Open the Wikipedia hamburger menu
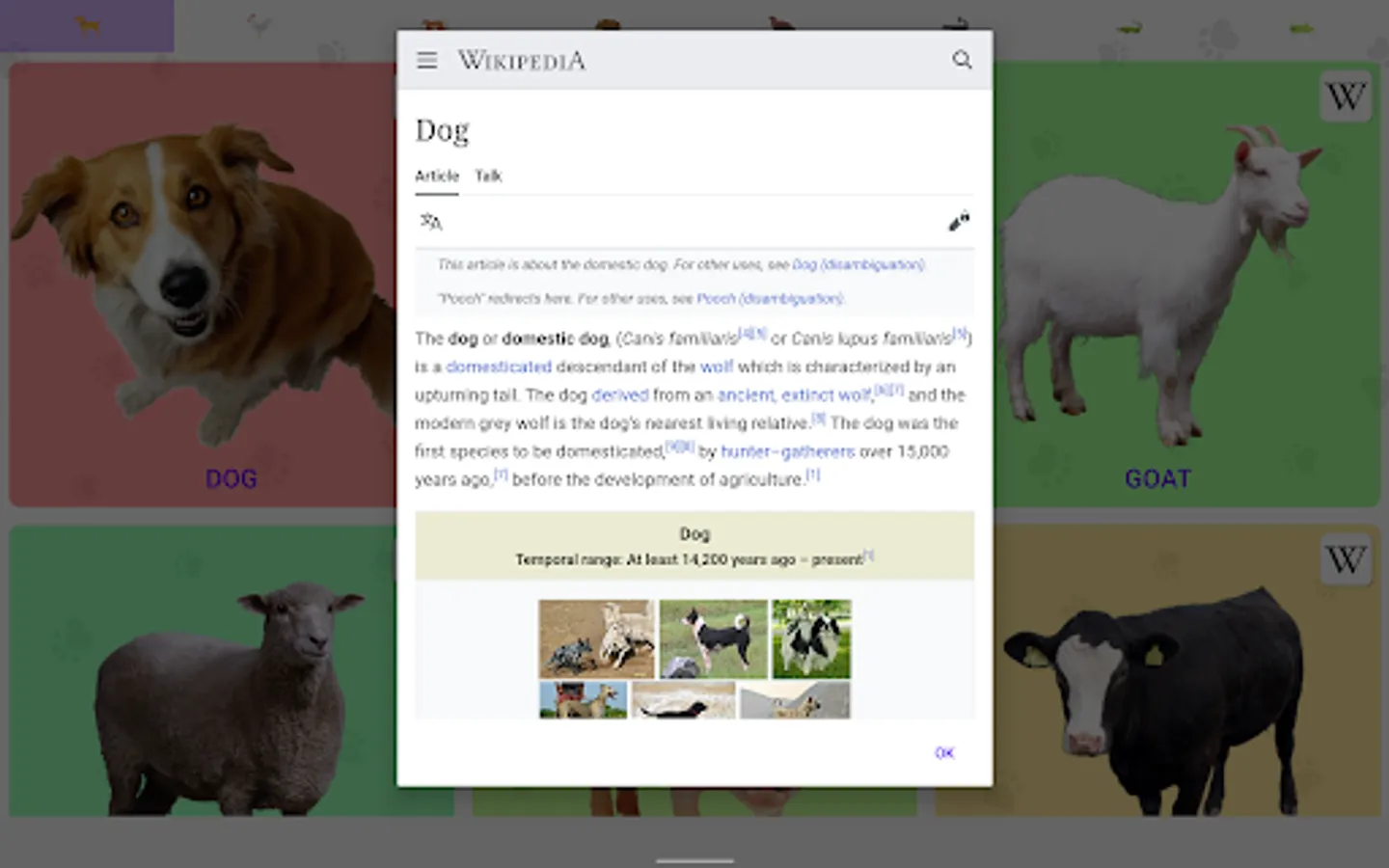The height and width of the screenshot is (868, 1389). click(426, 60)
